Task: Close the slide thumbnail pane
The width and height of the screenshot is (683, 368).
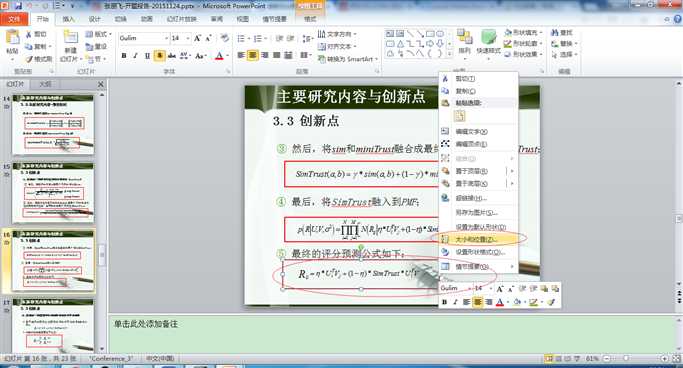Action: click(x=101, y=84)
